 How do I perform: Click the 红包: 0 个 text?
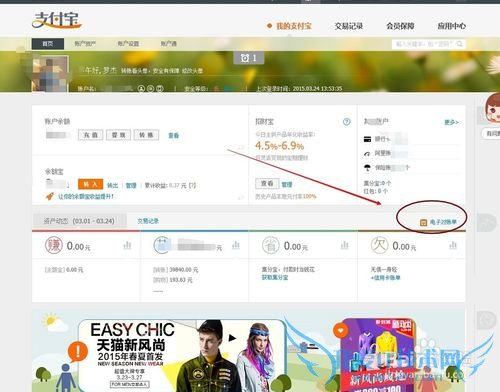375,191
